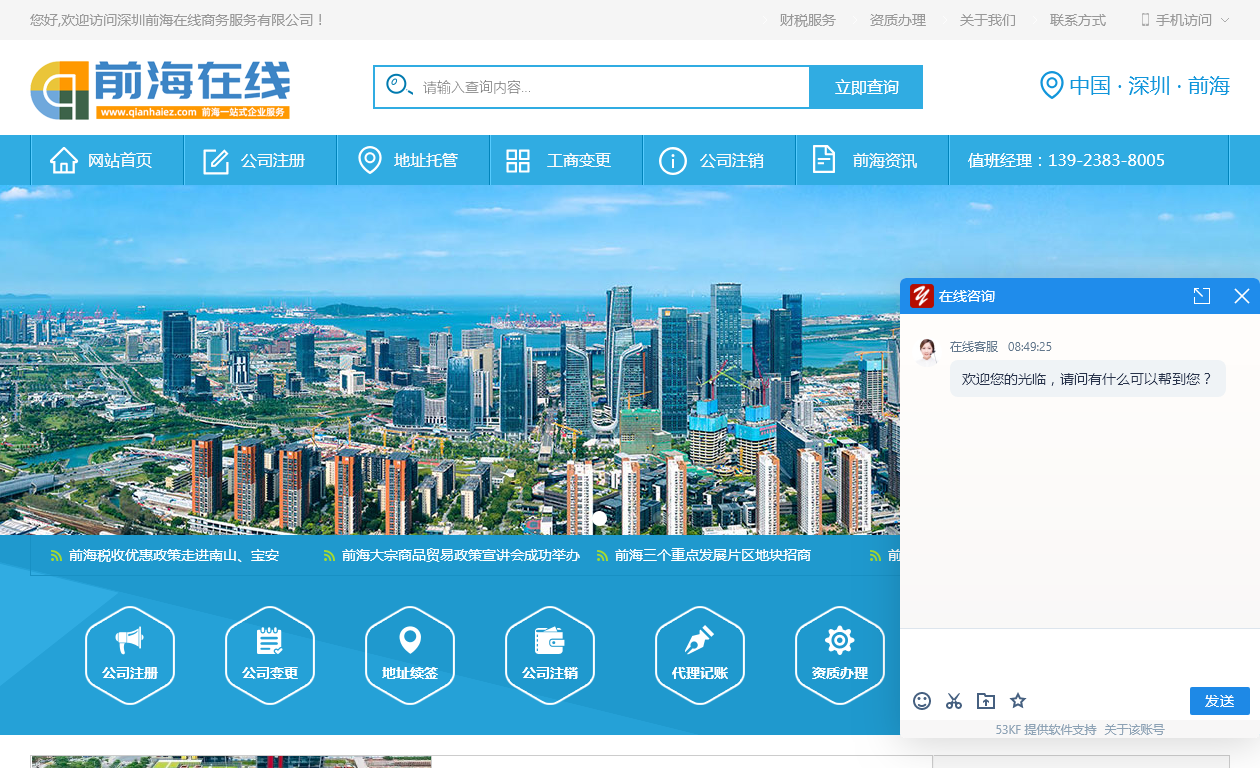
Task: Expand the online chat window
Action: tap(1202, 296)
